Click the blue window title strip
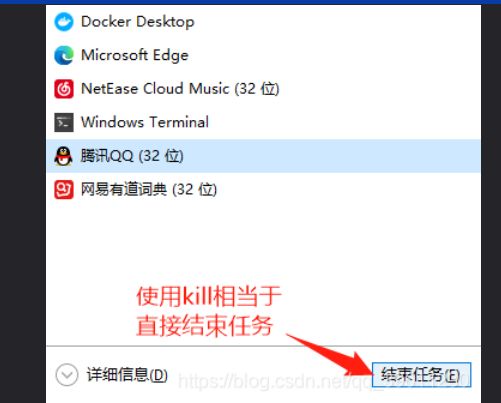This screenshot has height=403, width=501. [x=250, y=2]
